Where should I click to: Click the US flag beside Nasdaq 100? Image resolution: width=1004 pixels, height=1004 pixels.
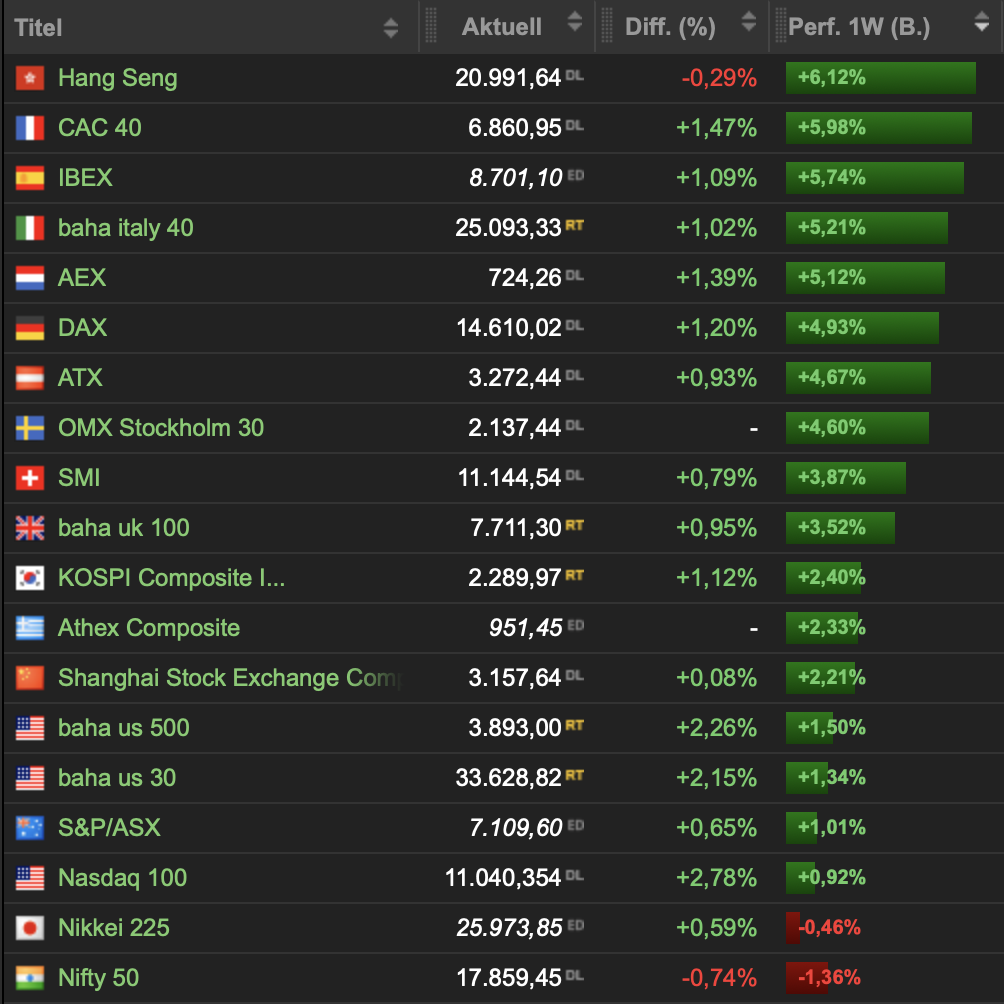tap(30, 877)
